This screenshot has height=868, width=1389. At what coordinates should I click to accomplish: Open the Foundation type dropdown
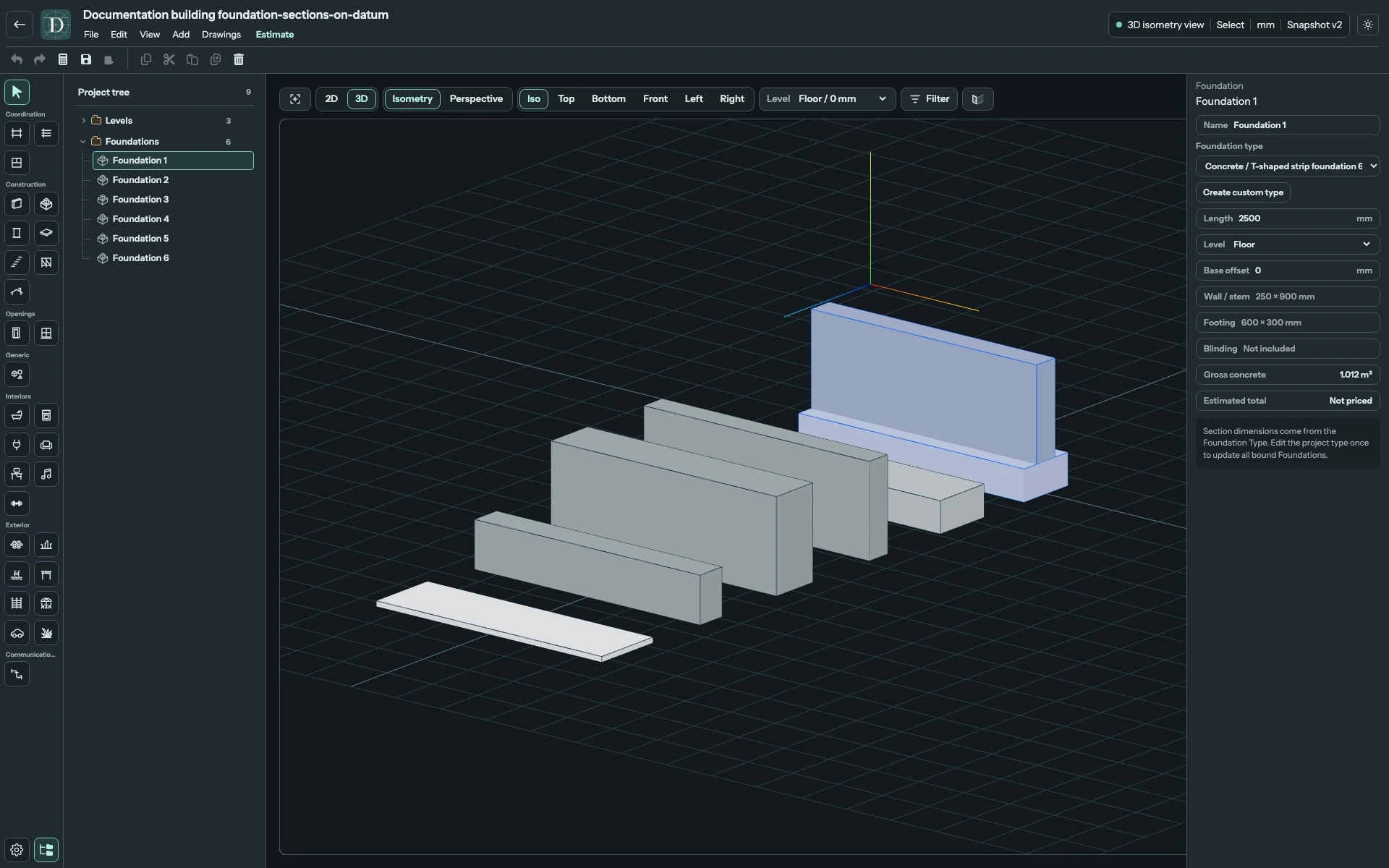pos(1288,166)
